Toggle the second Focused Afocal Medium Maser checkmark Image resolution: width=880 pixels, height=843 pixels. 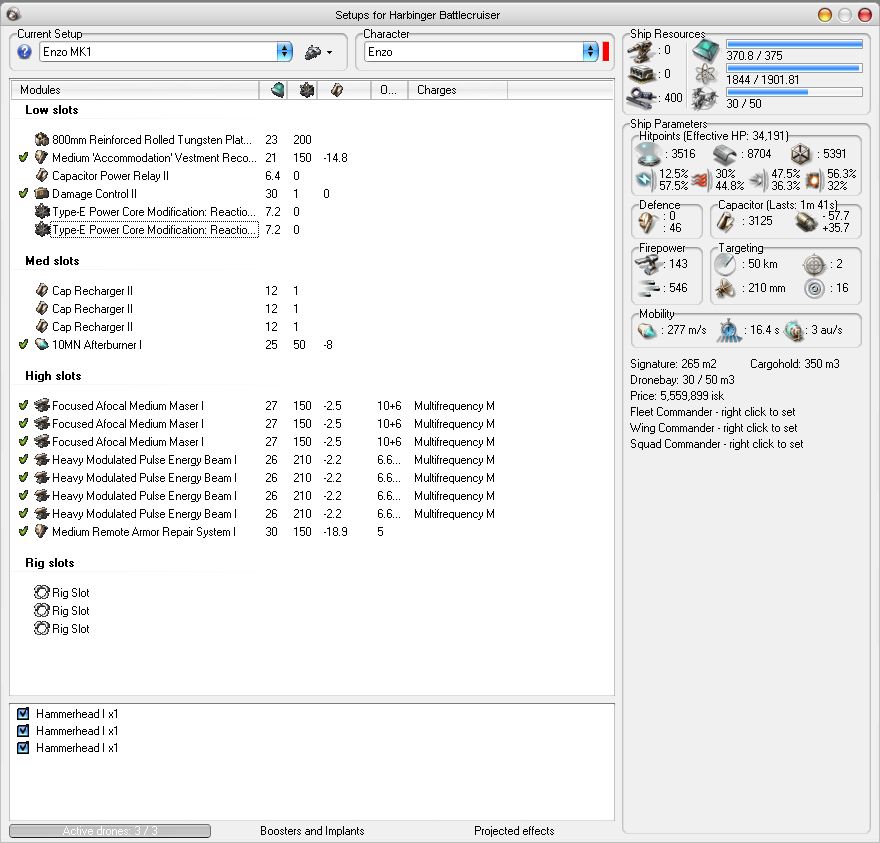pyautogui.click(x=23, y=423)
